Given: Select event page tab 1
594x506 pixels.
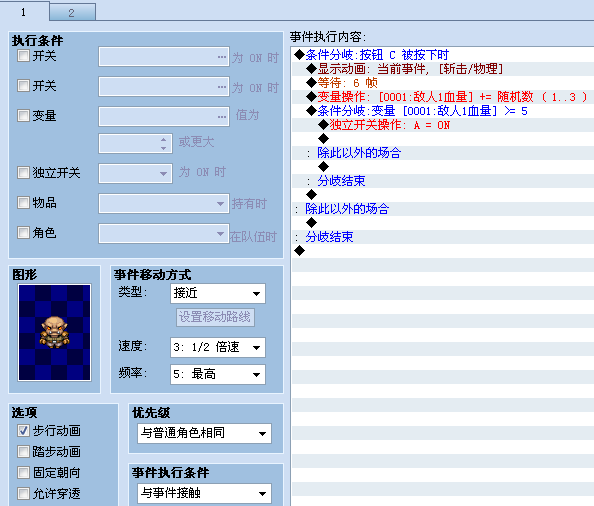Looking at the screenshot, I should pyautogui.click(x=24, y=11).
